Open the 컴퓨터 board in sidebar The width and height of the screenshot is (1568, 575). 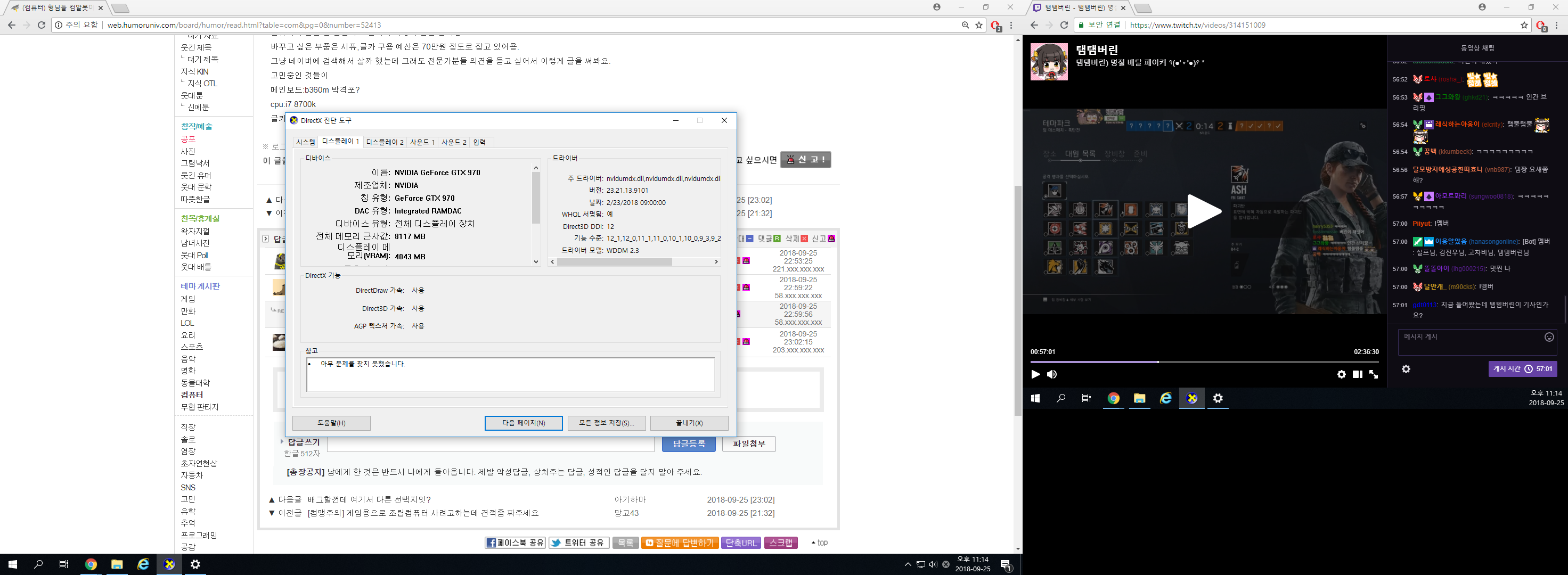click(192, 395)
